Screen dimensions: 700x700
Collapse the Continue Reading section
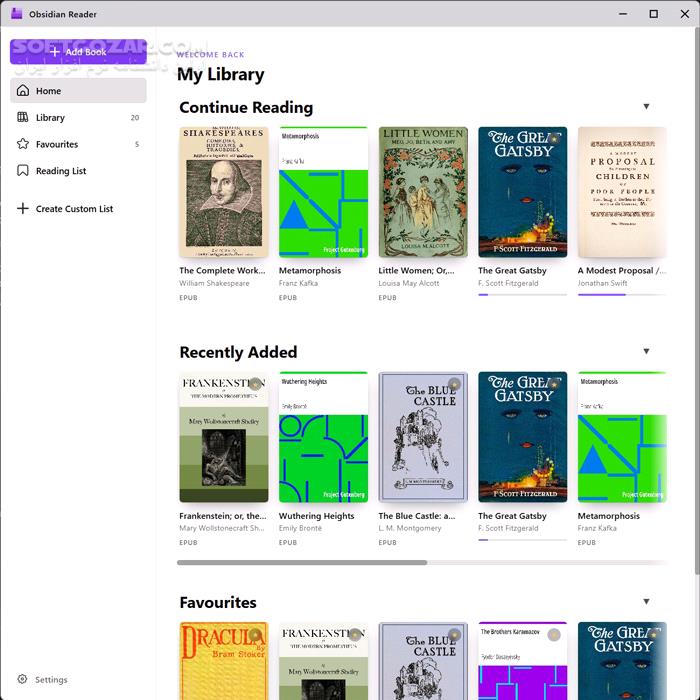(x=646, y=106)
